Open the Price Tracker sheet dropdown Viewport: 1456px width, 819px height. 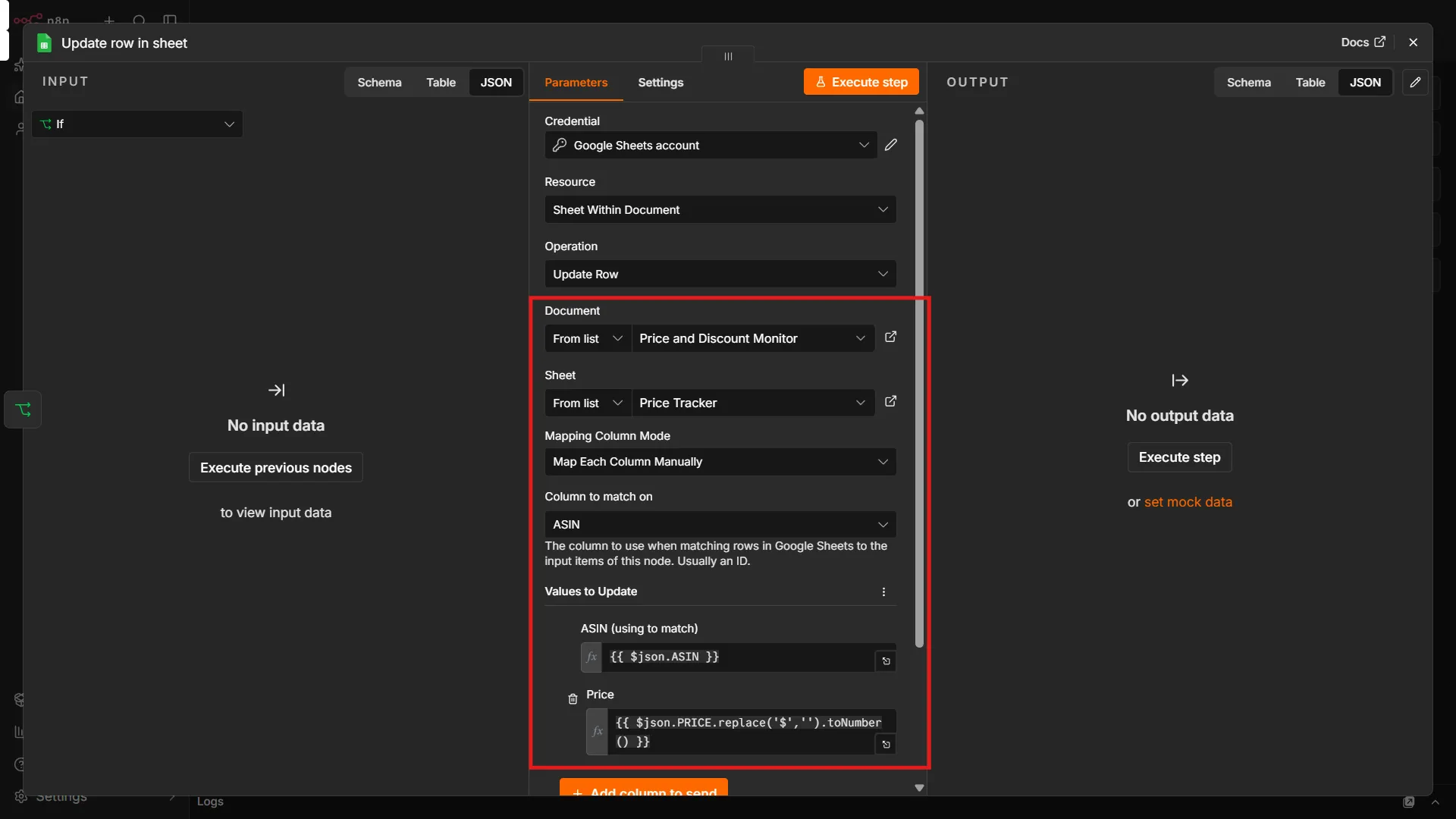(x=753, y=403)
